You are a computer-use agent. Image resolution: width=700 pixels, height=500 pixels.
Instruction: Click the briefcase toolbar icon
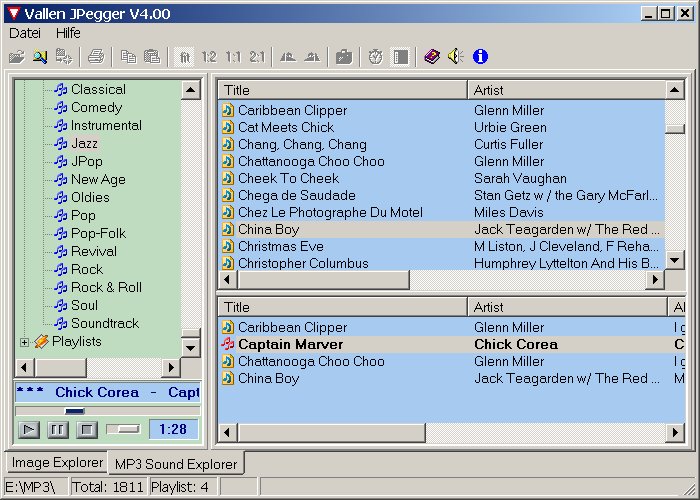[344, 57]
